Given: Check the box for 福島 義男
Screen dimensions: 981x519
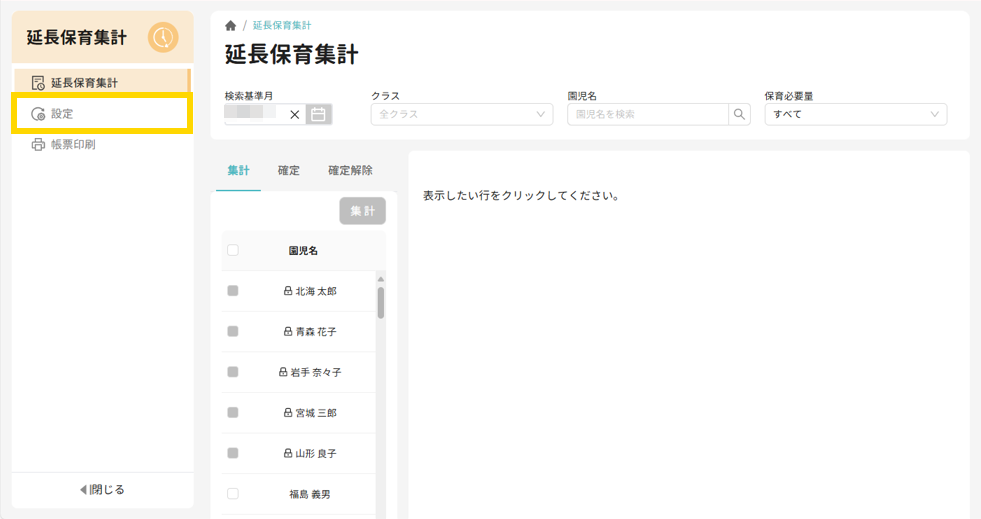Looking at the screenshot, I should pyautogui.click(x=233, y=494).
